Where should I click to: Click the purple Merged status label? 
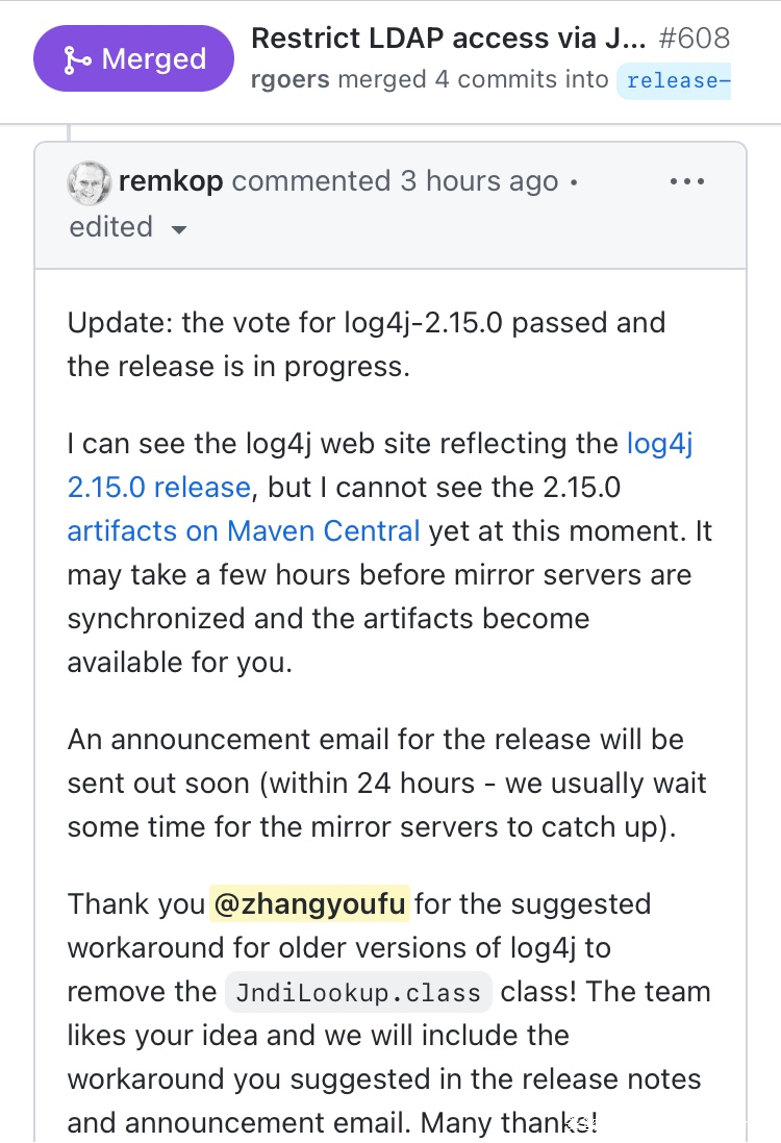(134, 59)
